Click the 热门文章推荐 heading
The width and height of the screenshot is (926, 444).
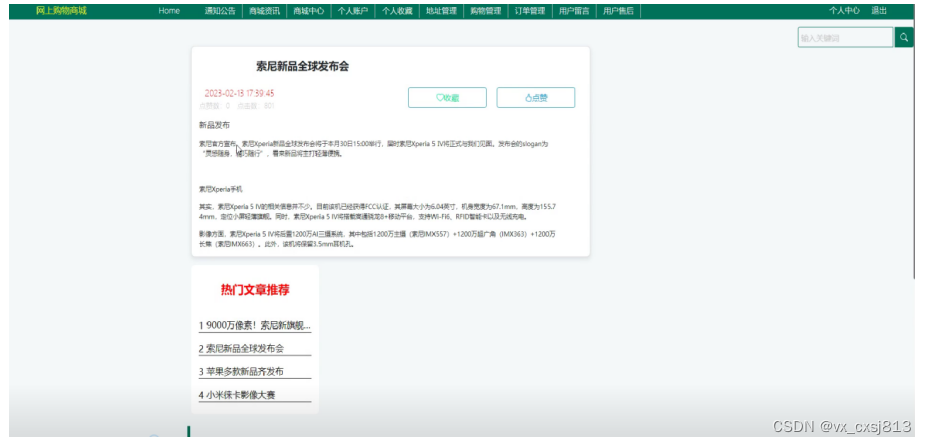255,290
